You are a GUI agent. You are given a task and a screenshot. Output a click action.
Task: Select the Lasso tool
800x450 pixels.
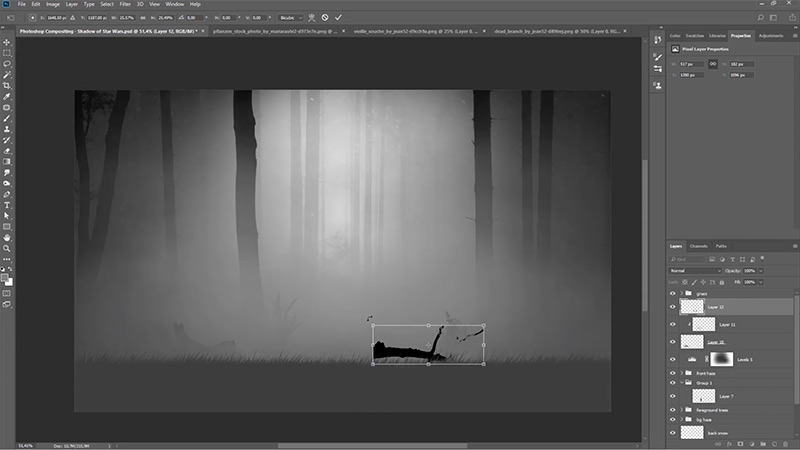7,64
